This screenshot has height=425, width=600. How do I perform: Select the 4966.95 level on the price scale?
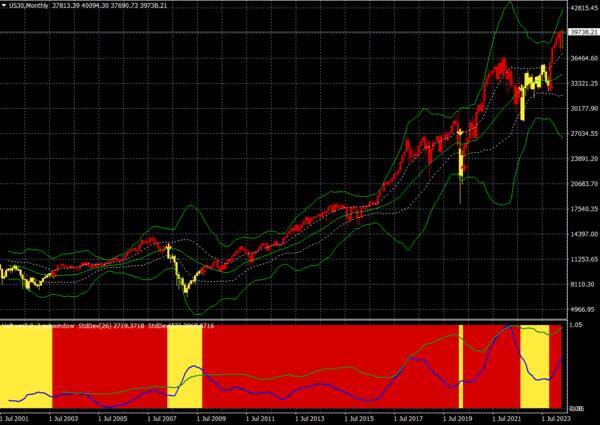(584, 309)
